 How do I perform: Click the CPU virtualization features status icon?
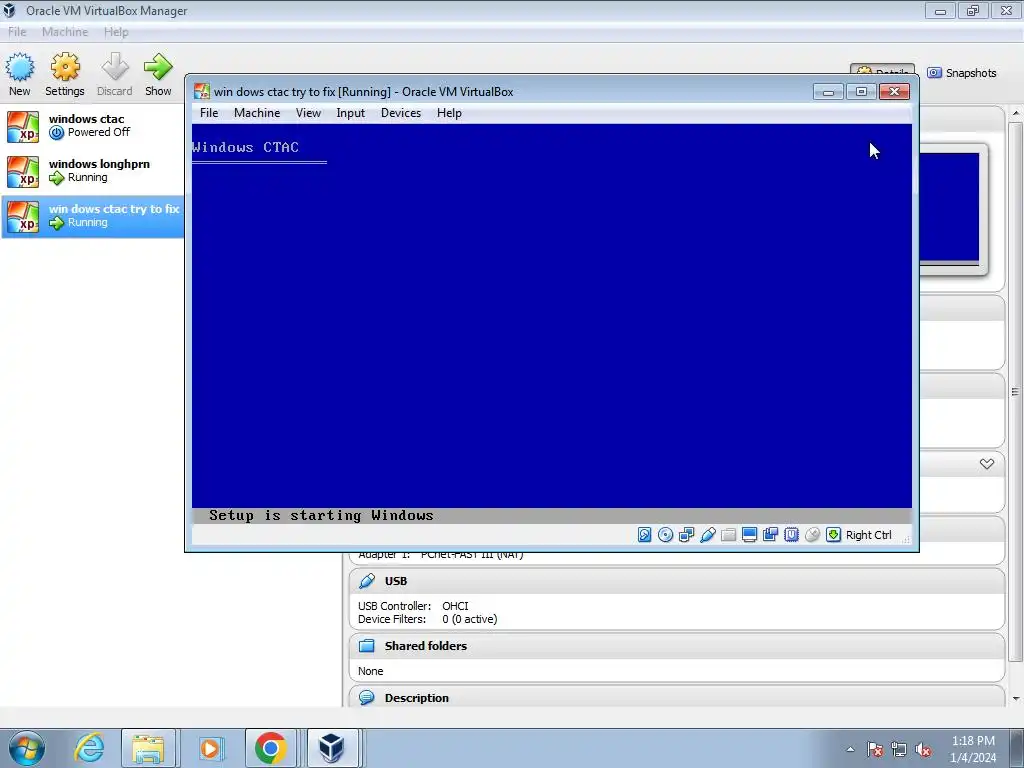(x=792, y=535)
